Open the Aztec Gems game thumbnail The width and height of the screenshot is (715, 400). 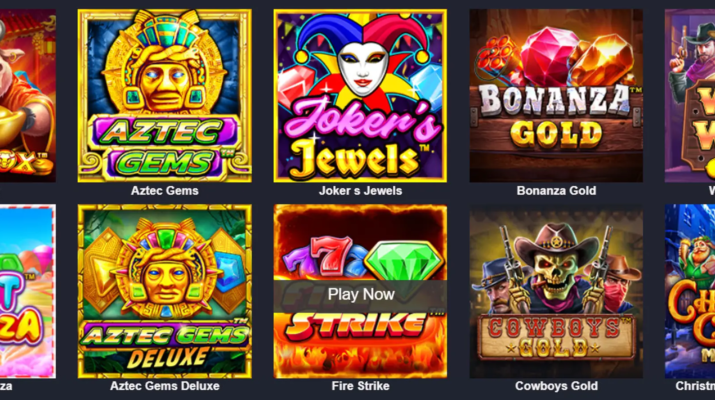[164, 96]
